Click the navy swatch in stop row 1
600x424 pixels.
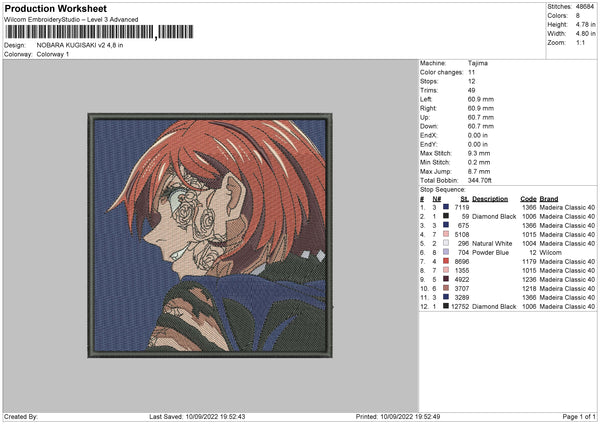click(446, 207)
